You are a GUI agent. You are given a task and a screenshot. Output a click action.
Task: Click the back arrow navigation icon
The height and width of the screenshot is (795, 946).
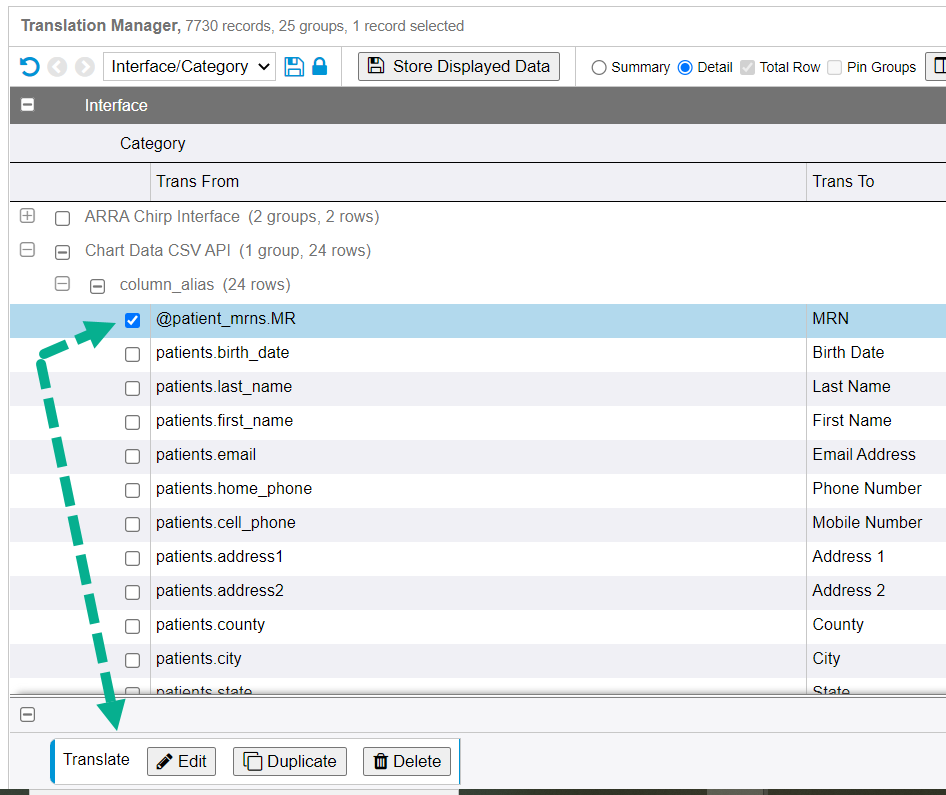pos(58,67)
